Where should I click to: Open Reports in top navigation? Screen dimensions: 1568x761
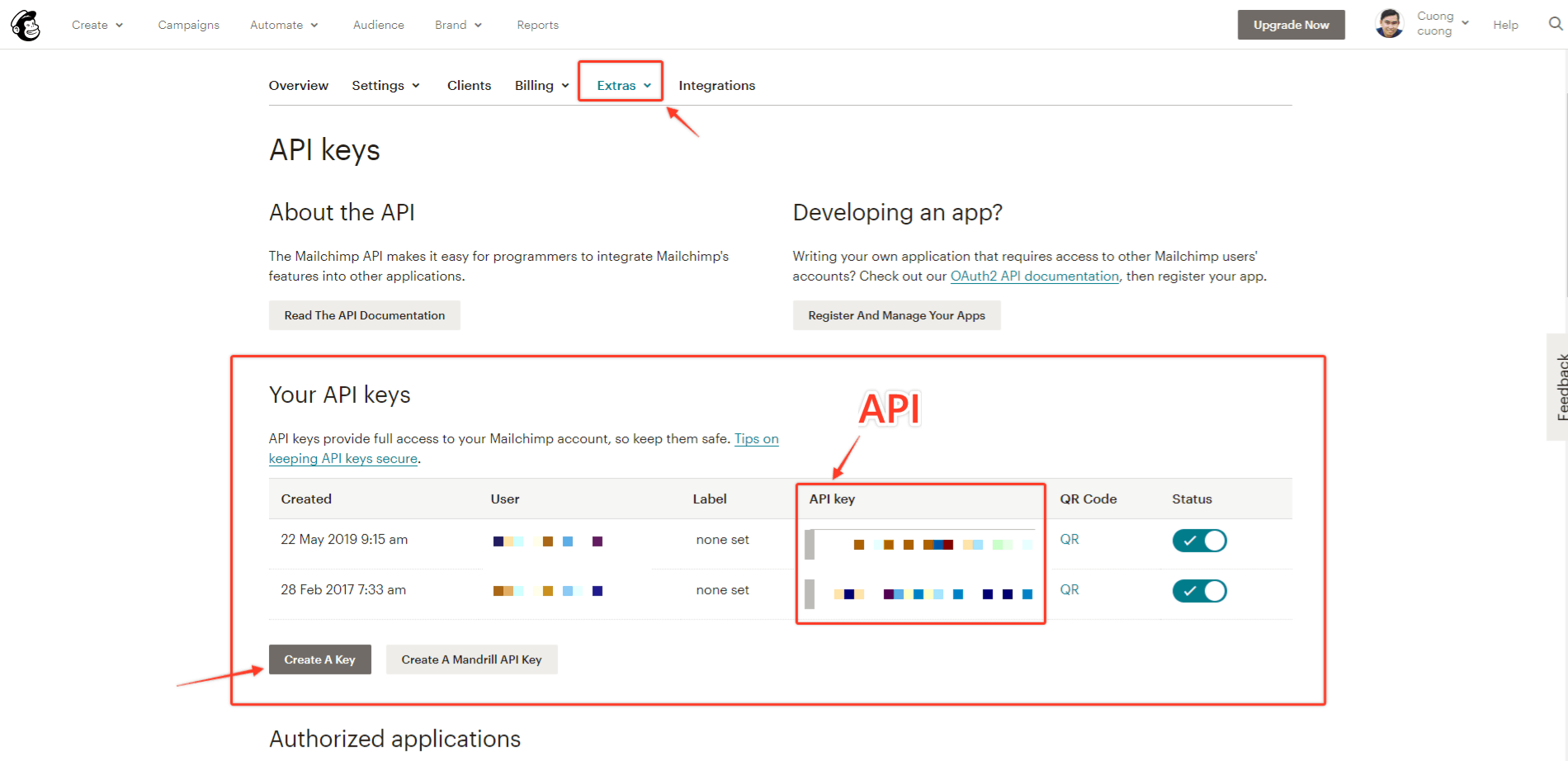538,25
